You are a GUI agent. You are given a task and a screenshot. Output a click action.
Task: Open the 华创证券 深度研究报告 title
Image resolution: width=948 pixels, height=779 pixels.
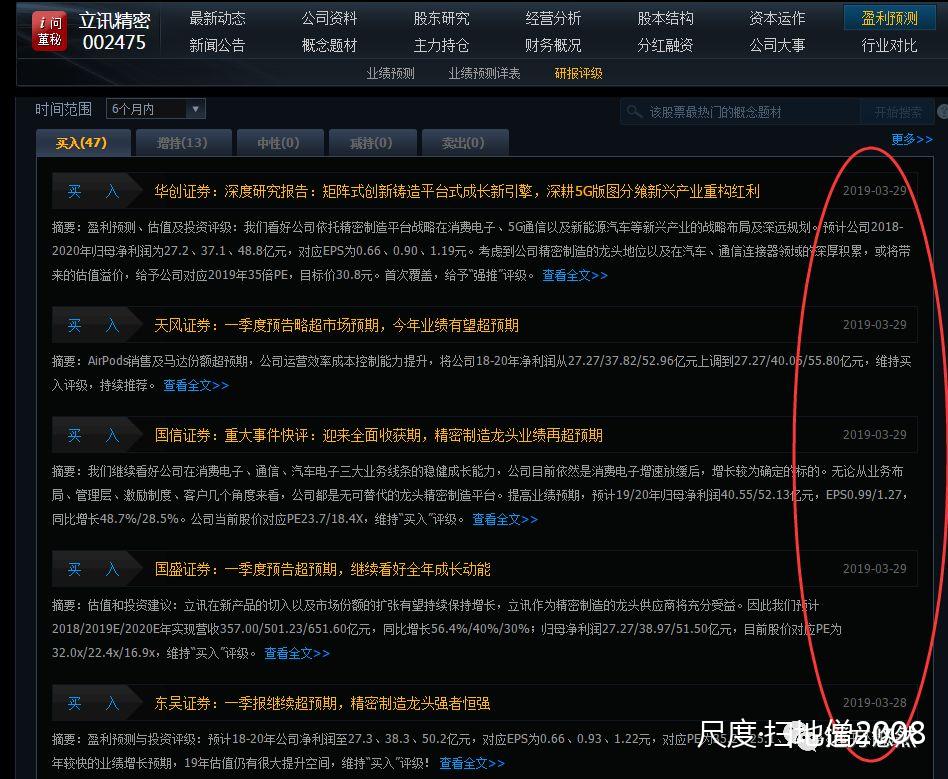(x=456, y=191)
